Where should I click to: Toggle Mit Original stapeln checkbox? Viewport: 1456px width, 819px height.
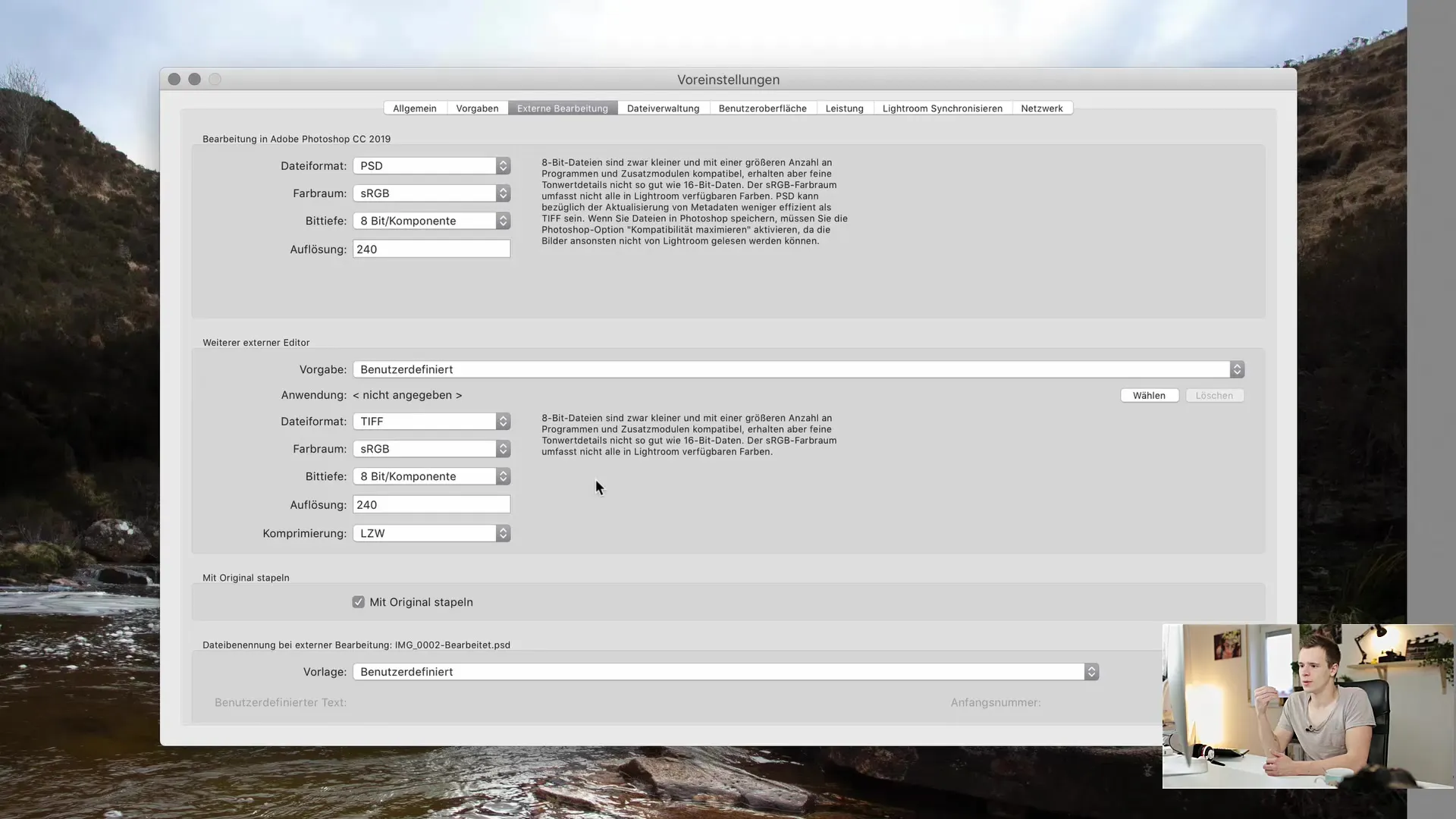tap(359, 602)
